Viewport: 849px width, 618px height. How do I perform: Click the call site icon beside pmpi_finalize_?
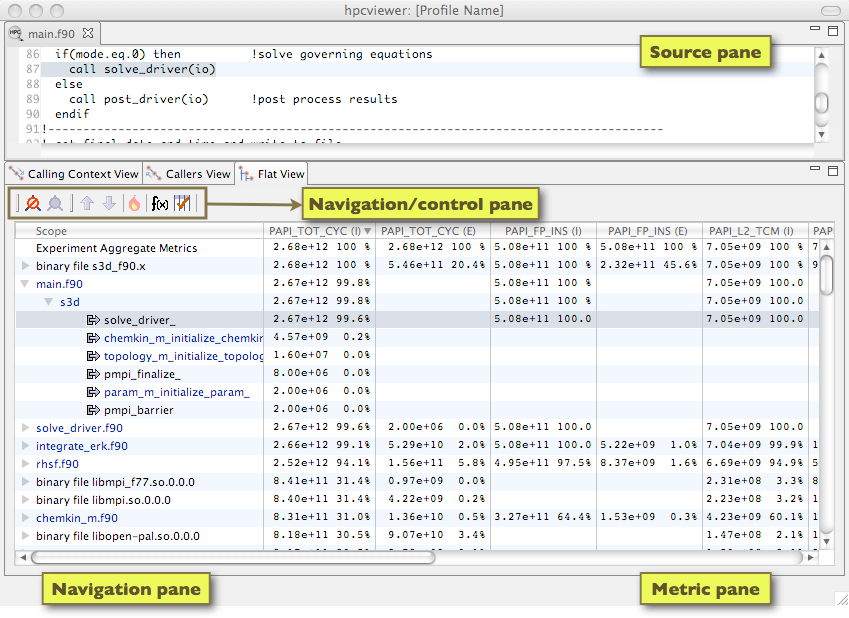pos(93,374)
